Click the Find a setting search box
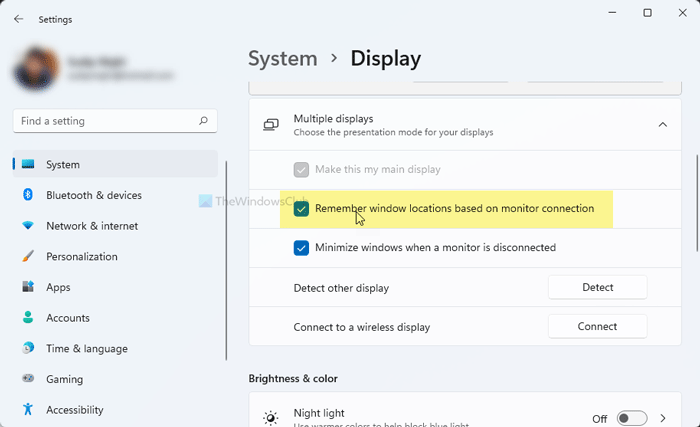Screen dimensions: 700x427 point(105,121)
